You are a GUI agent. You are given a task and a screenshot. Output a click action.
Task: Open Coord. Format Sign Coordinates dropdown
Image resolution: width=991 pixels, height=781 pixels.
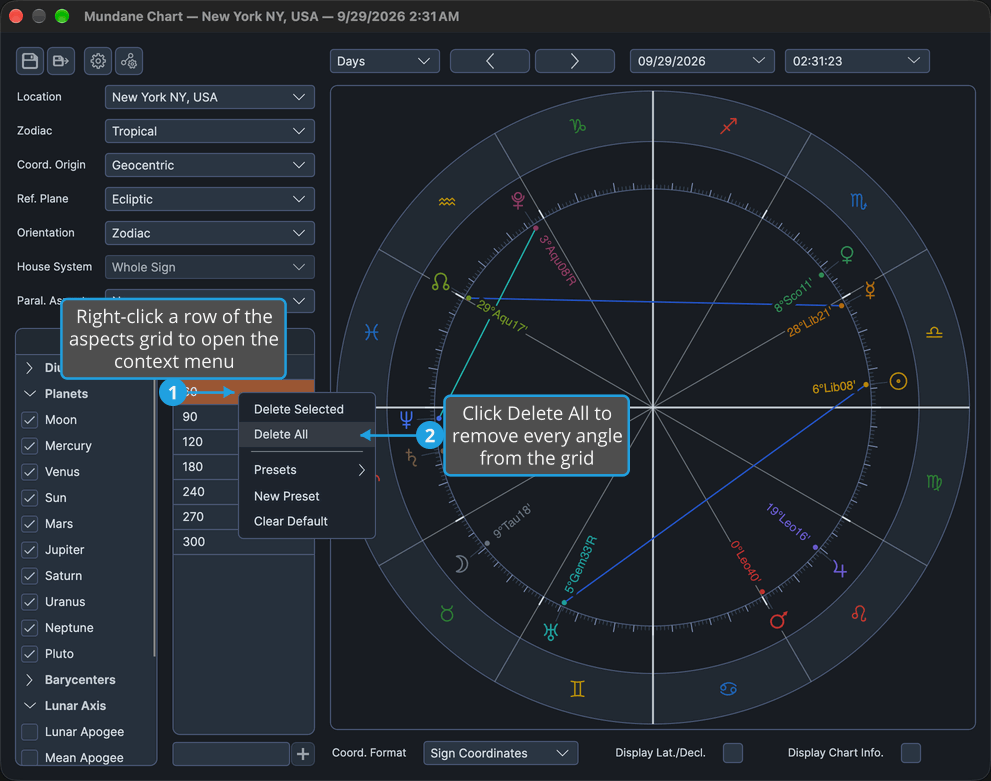pos(500,753)
